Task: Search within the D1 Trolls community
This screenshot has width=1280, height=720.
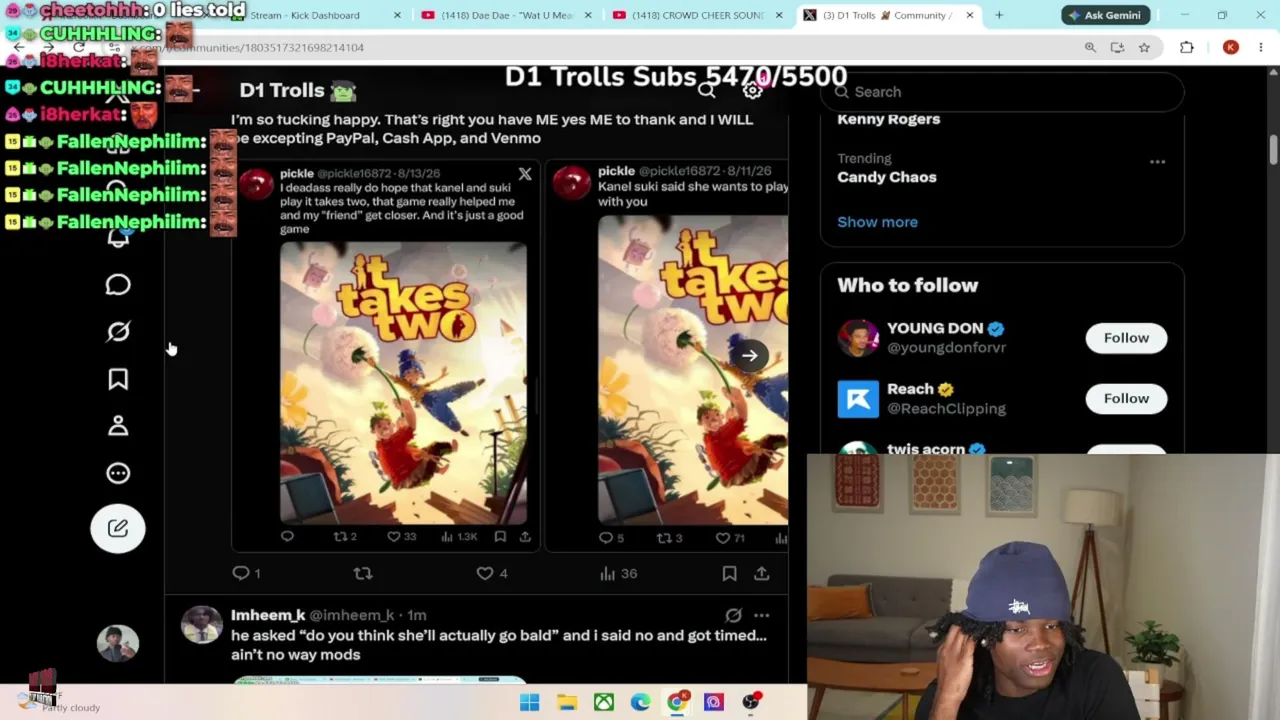Action: click(x=707, y=91)
